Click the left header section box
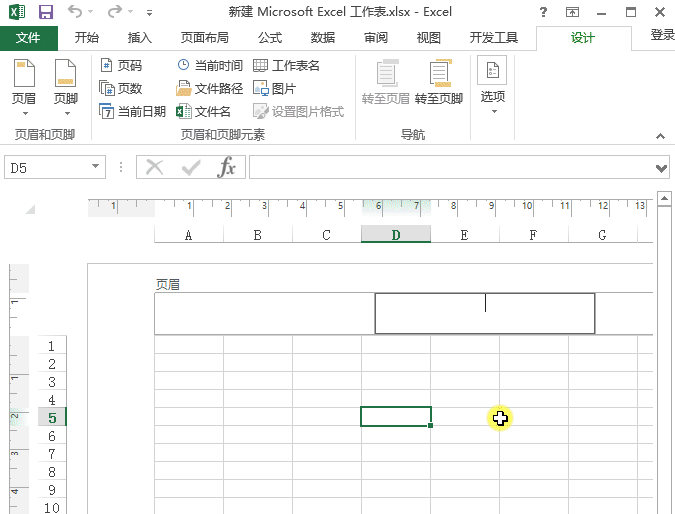Screen dimensions: 675x514 tap(264, 313)
